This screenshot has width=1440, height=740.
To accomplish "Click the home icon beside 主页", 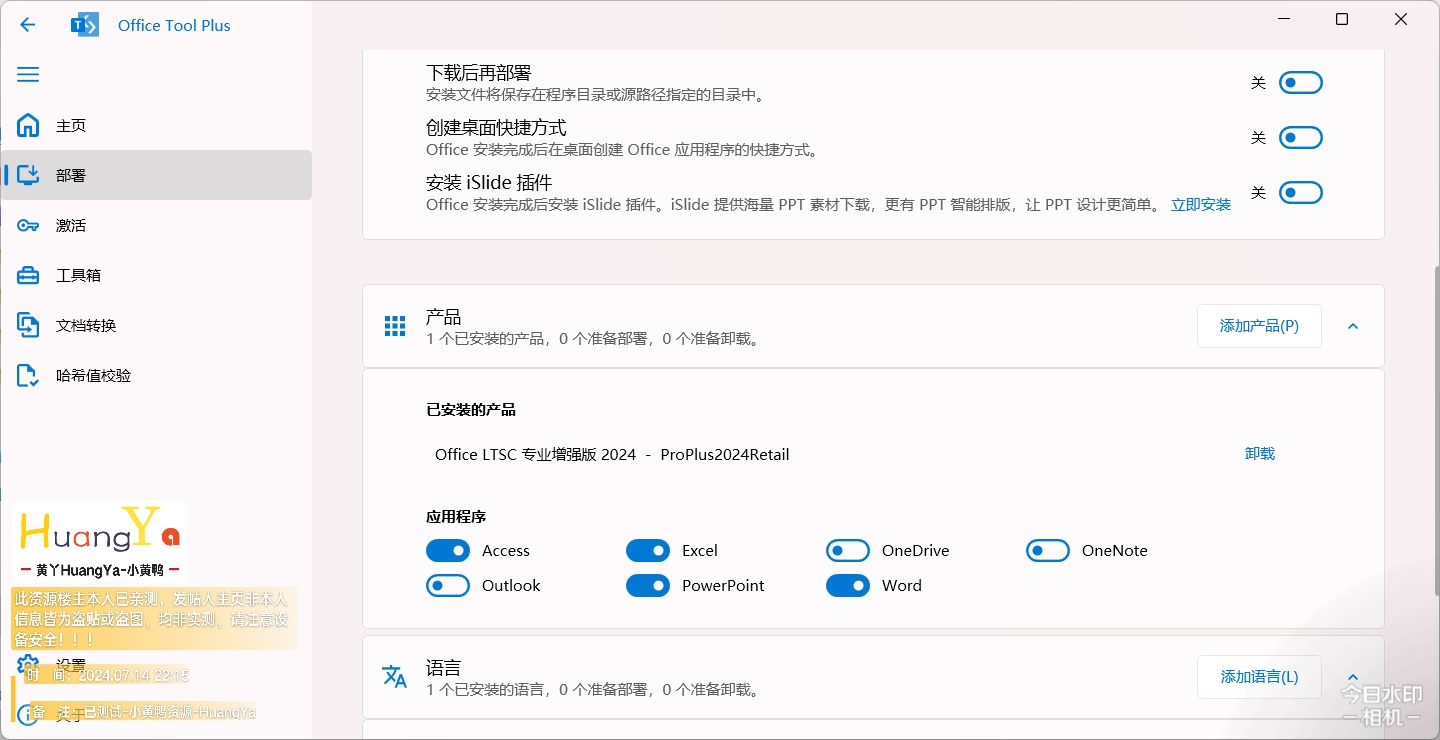I will coord(28,125).
